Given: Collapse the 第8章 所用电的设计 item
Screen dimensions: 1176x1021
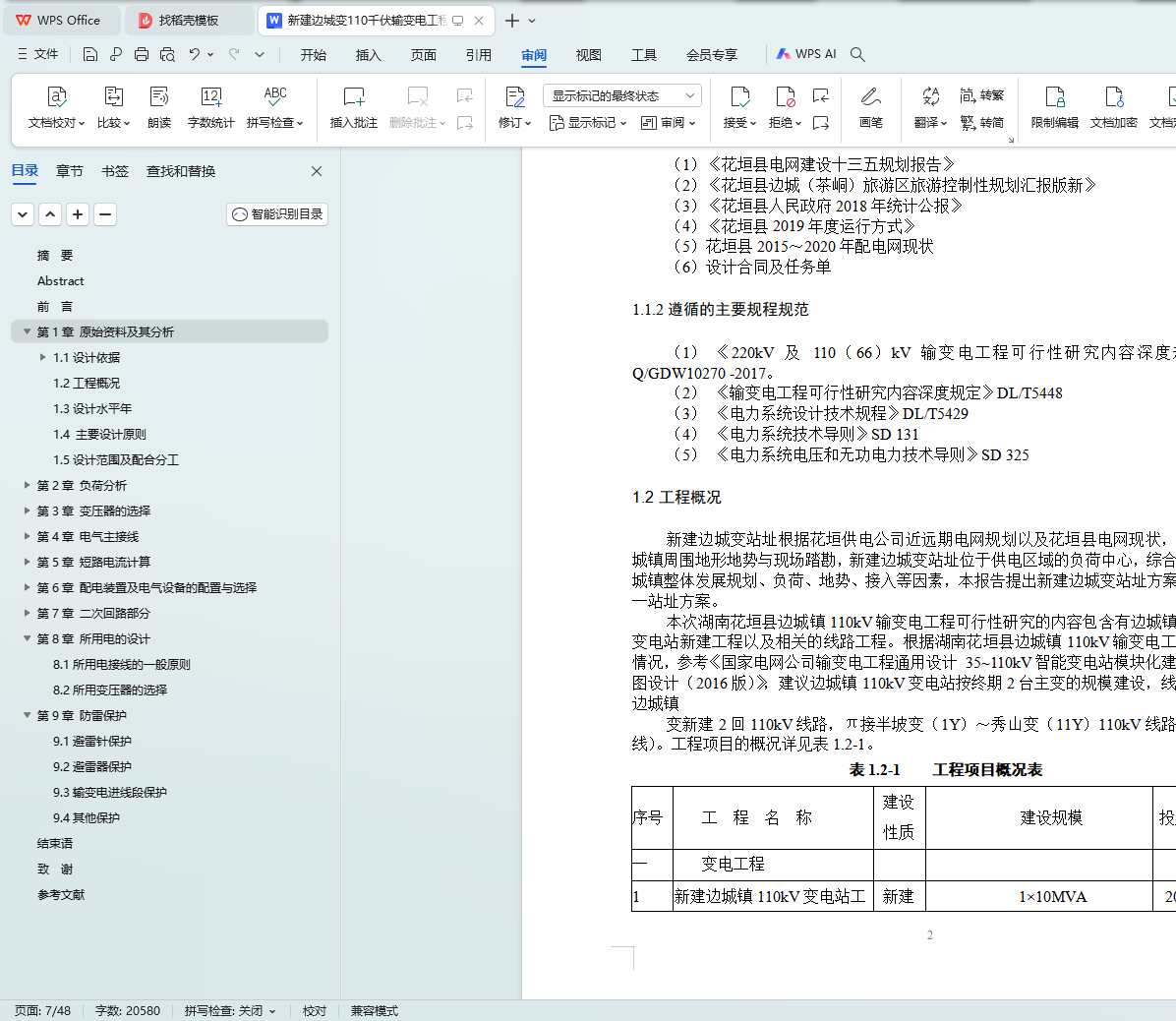Looking at the screenshot, I should 27,638.
